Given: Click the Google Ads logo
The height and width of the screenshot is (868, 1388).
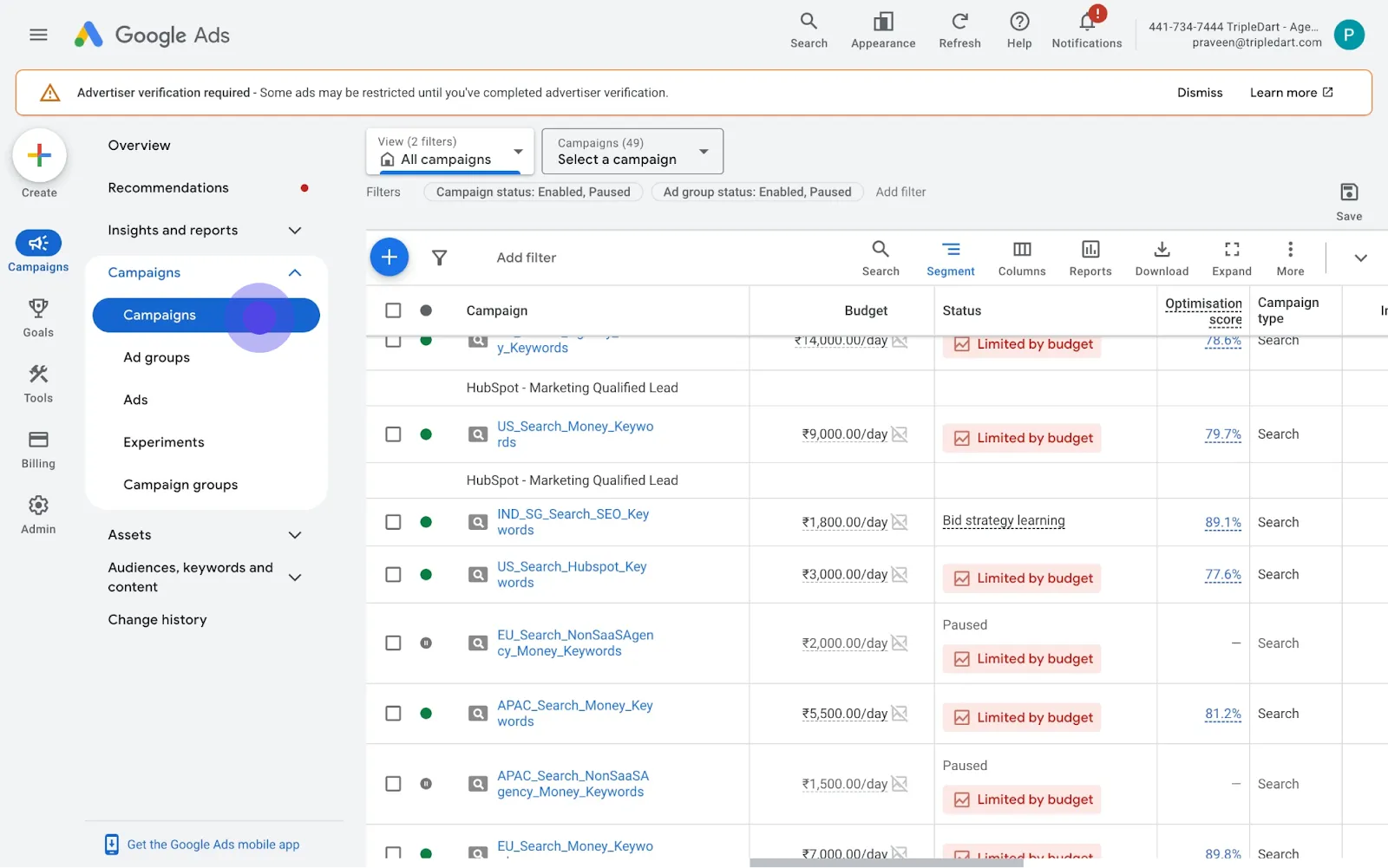Looking at the screenshot, I should [152, 35].
